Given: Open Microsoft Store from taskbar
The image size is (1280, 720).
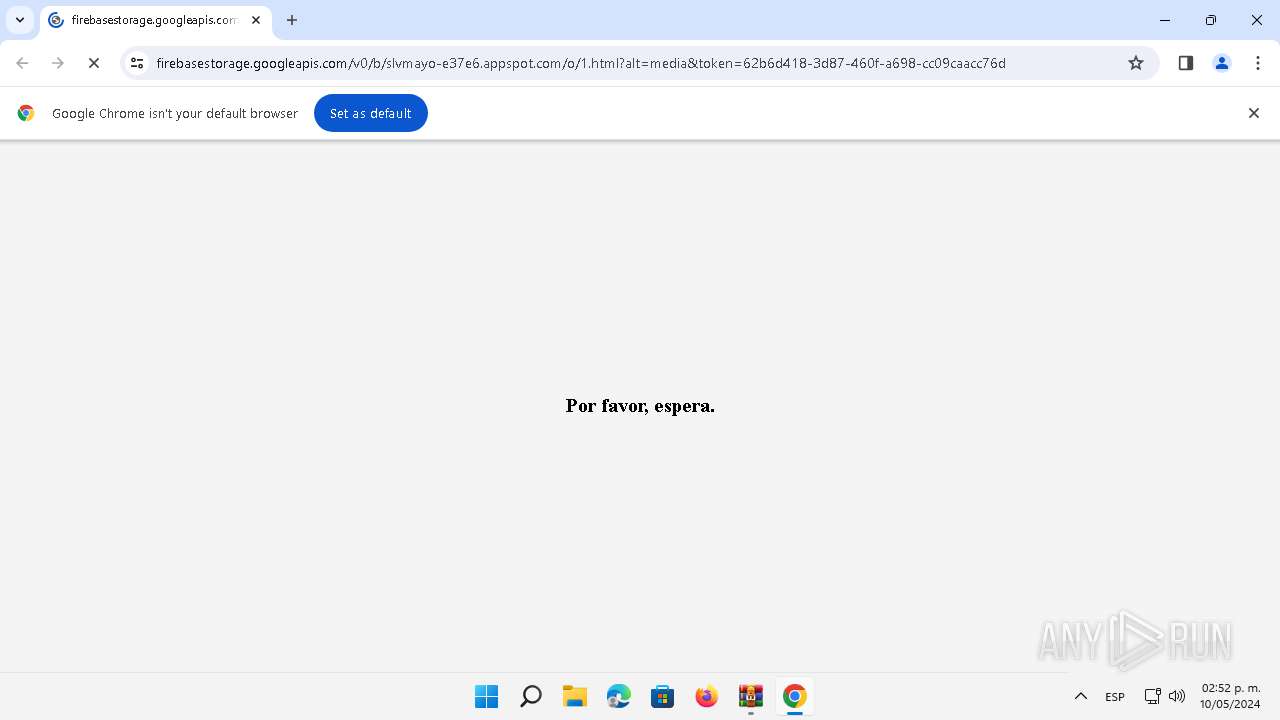Looking at the screenshot, I should click(663, 696).
